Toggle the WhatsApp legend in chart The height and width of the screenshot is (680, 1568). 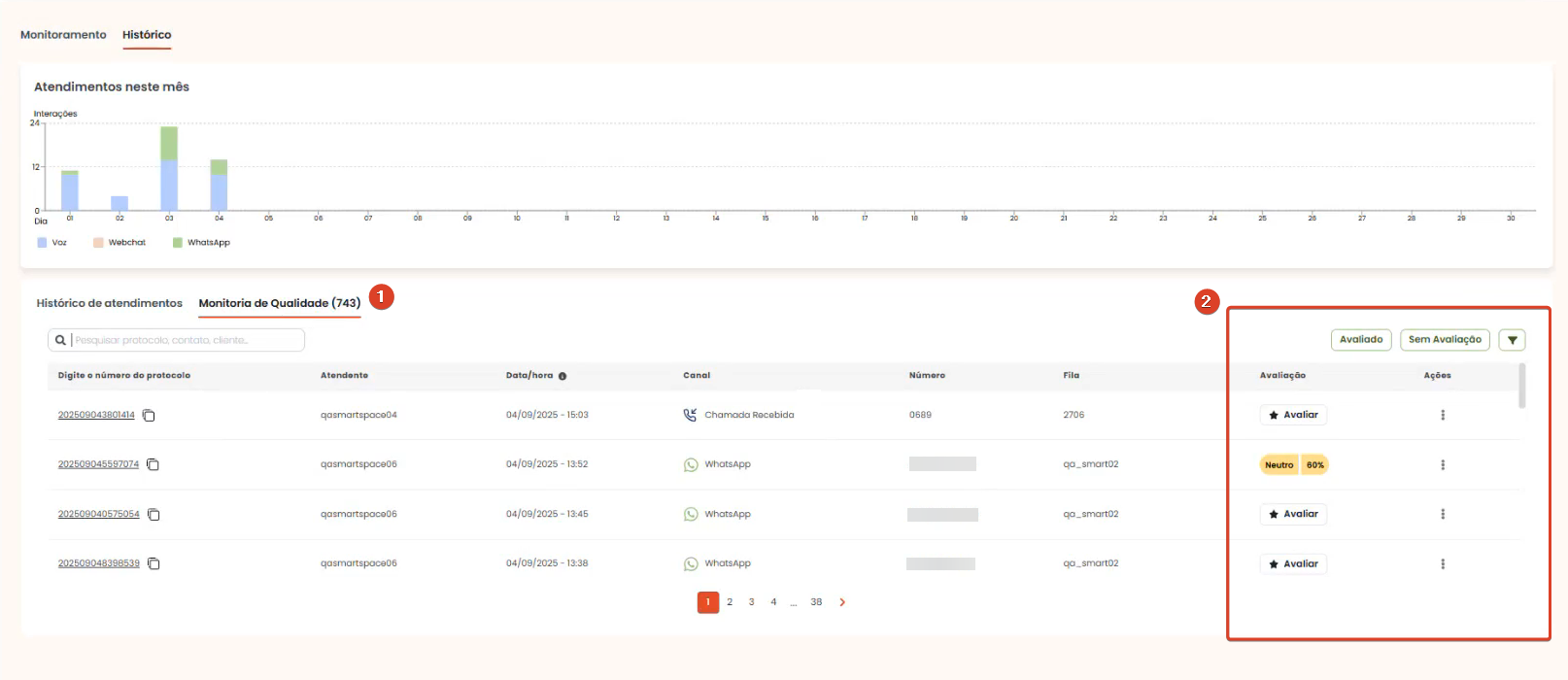click(x=201, y=243)
